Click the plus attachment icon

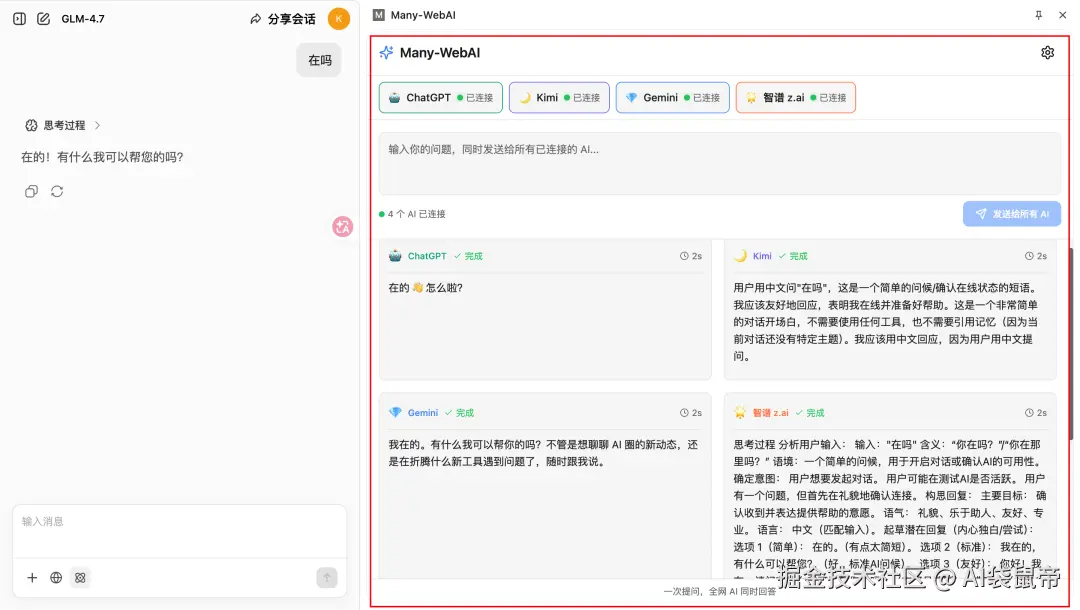coord(31,577)
